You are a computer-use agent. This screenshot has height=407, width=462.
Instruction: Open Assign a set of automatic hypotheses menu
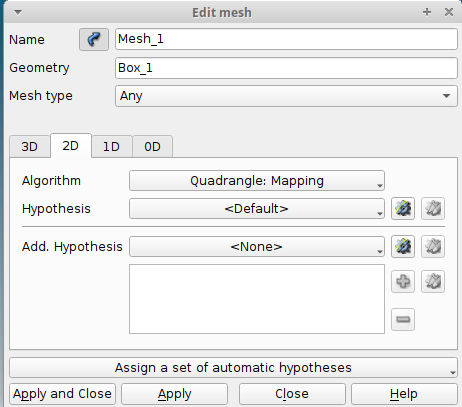click(x=233, y=368)
